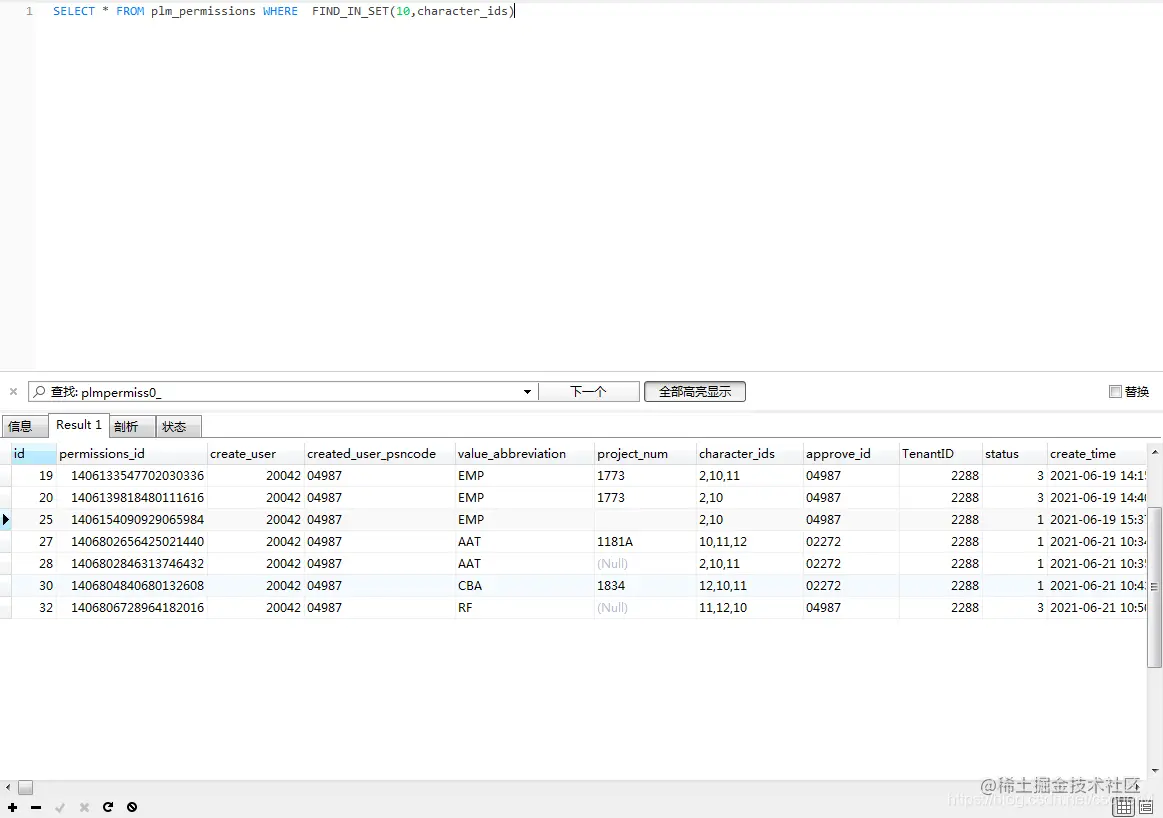Image resolution: width=1163 pixels, height=818 pixels.
Task: Click character_ids cell 11,12,10
Action: (x=750, y=607)
